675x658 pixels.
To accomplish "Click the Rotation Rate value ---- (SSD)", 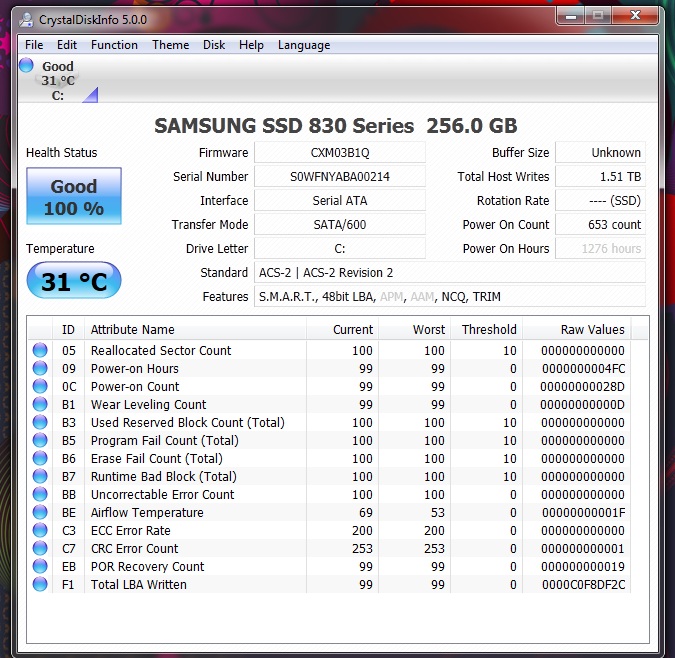I will click(x=601, y=201).
